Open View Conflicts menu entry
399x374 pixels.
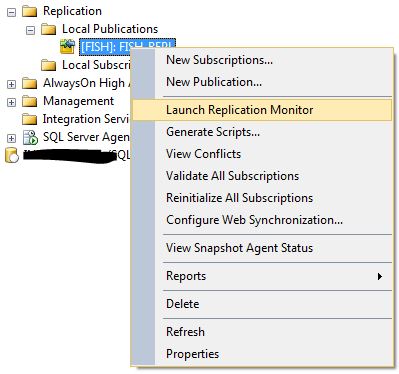[x=261, y=154]
